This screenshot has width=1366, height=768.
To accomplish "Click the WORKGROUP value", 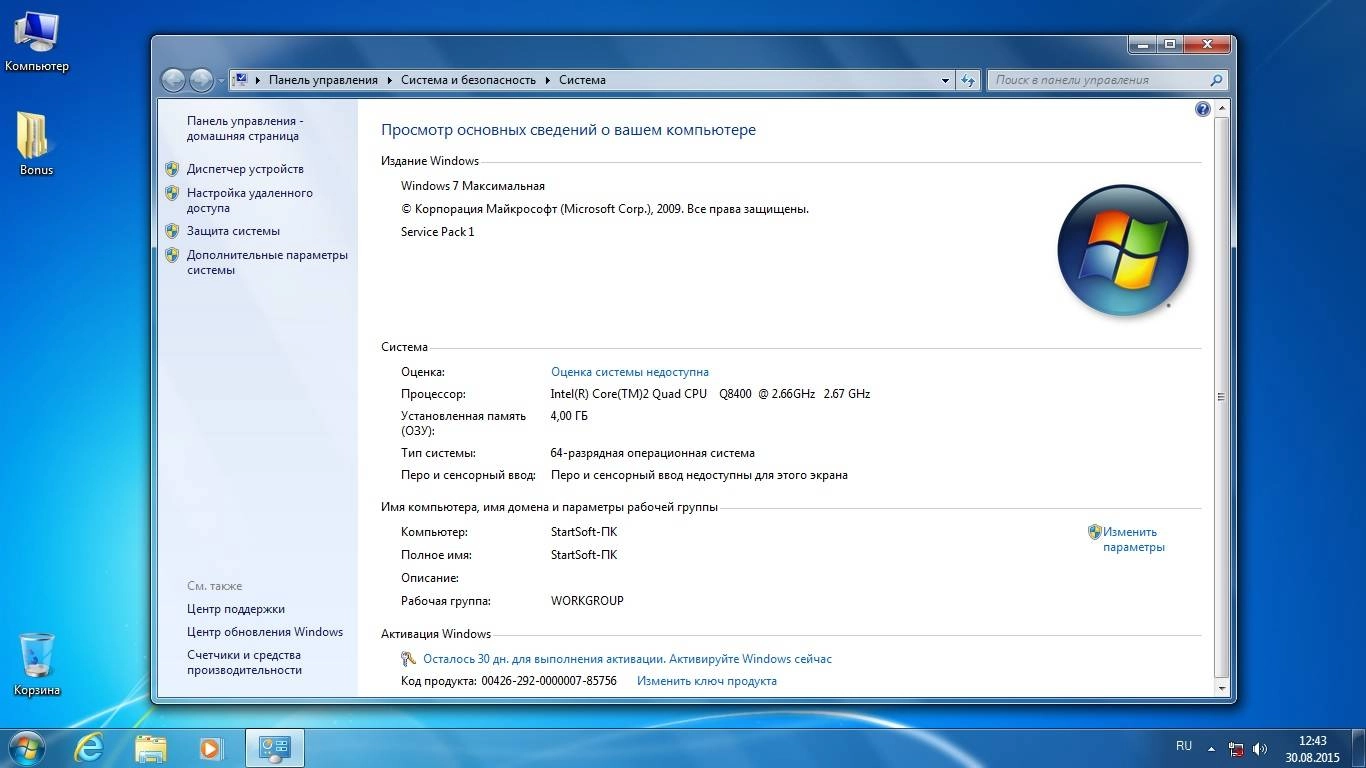I will pos(587,601).
